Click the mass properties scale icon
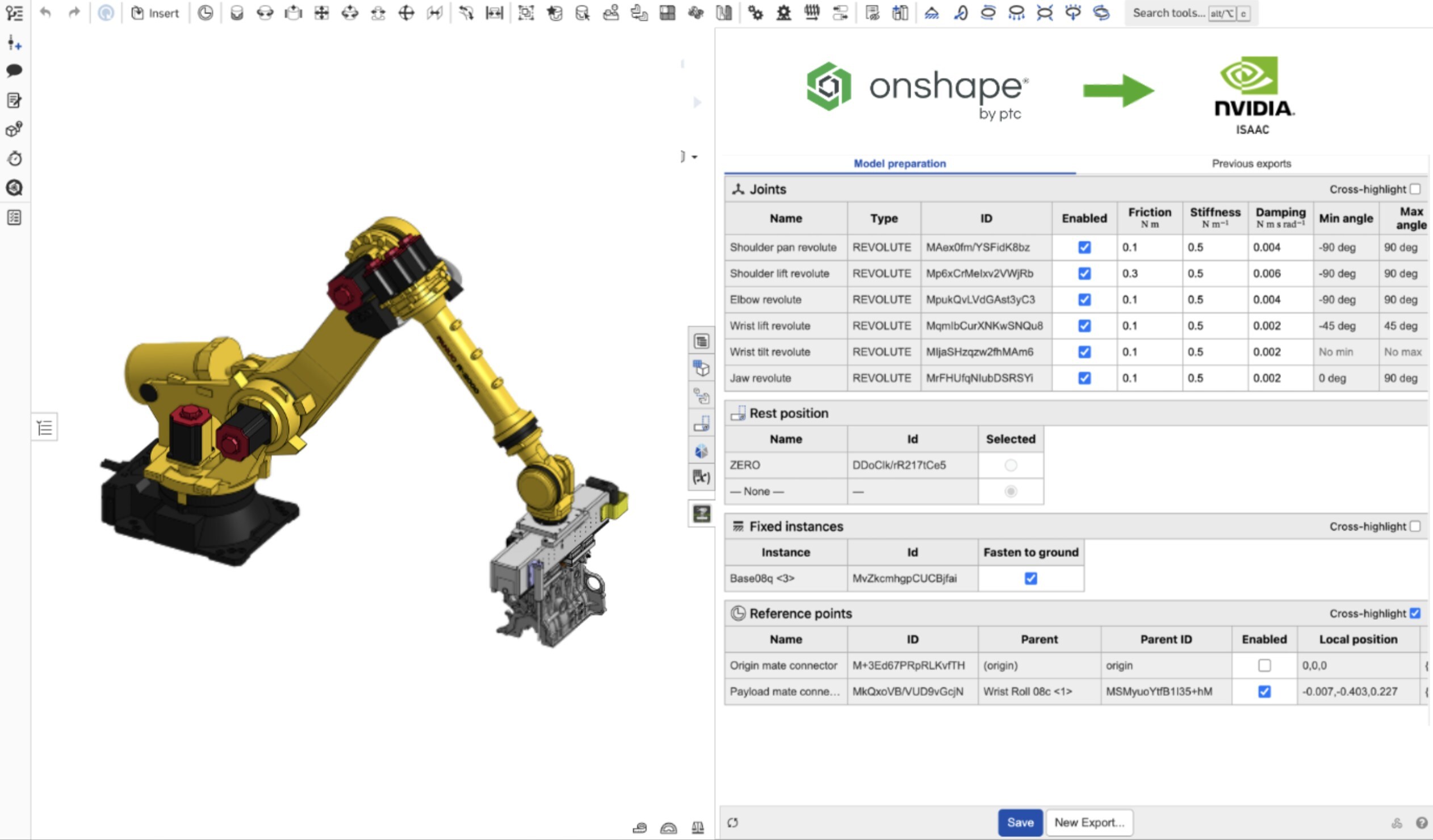Viewport: 1433px width, 840px height. tap(698, 828)
